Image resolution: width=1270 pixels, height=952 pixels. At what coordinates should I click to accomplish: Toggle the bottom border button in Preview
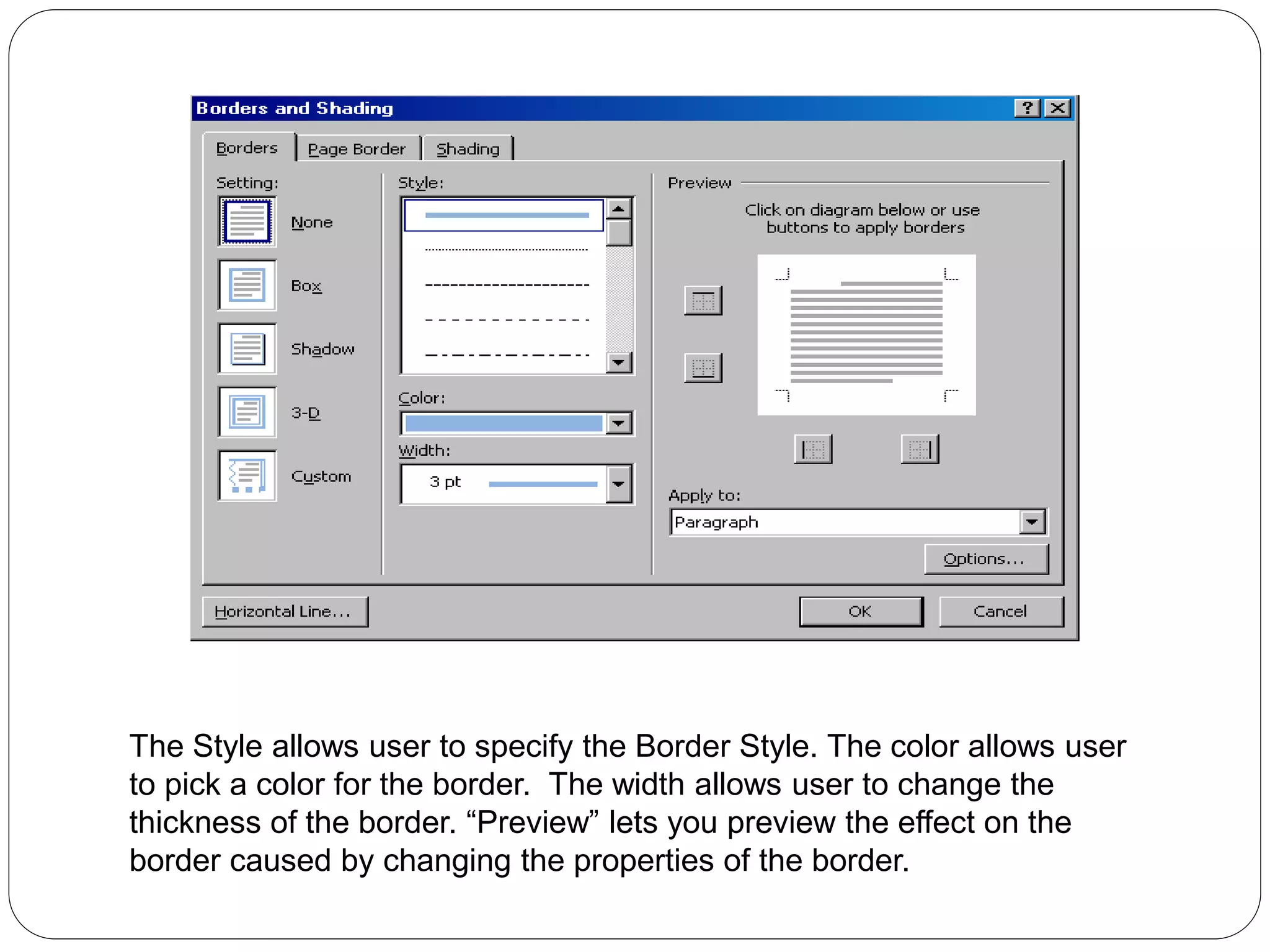[703, 368]
